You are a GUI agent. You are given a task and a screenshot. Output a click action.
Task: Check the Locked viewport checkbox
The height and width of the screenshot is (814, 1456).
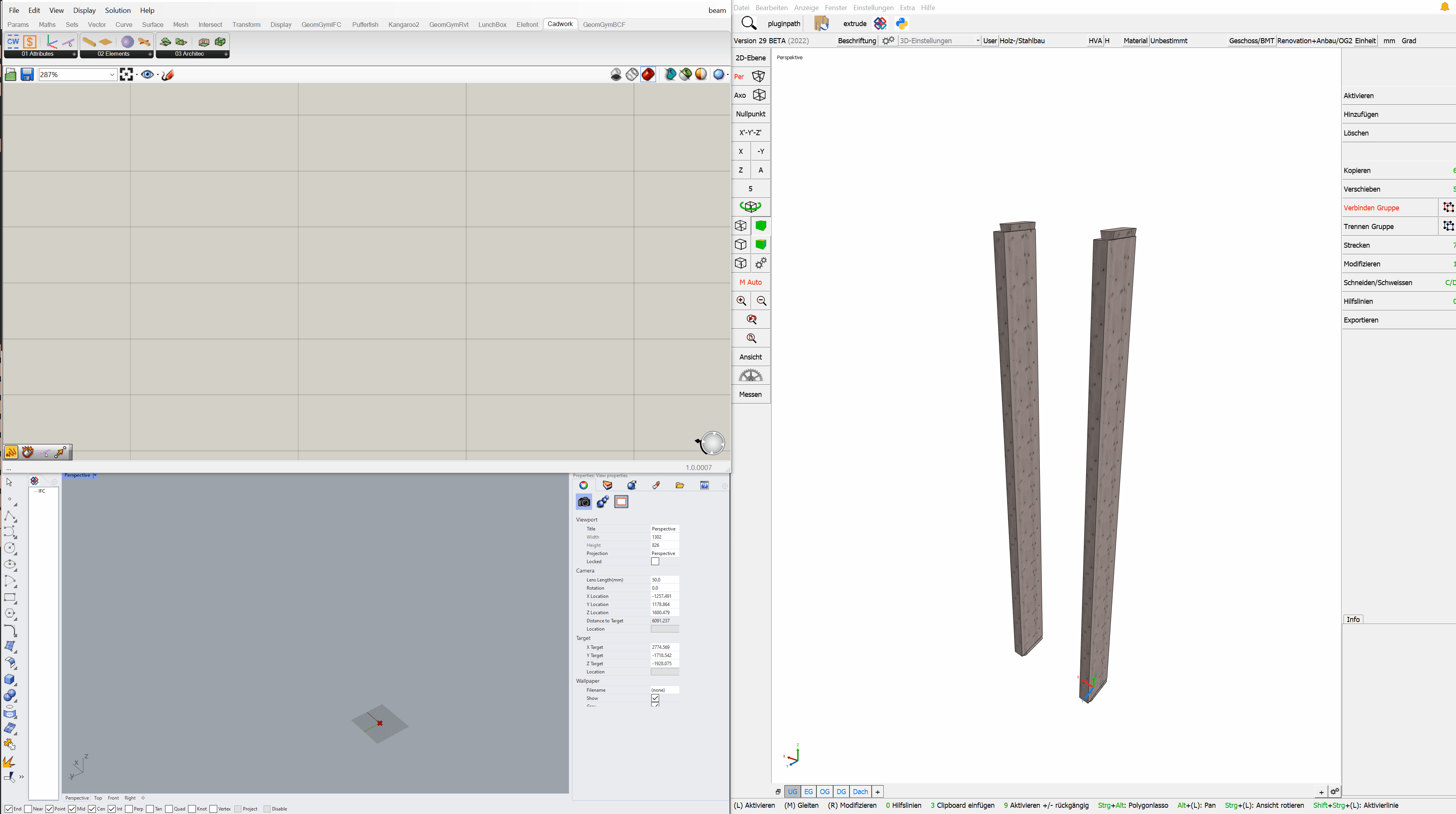tap(655, 561)
